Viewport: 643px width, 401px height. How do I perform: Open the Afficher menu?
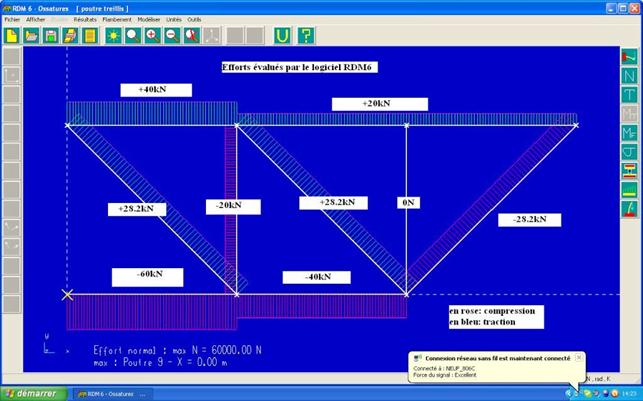(36, 19)
